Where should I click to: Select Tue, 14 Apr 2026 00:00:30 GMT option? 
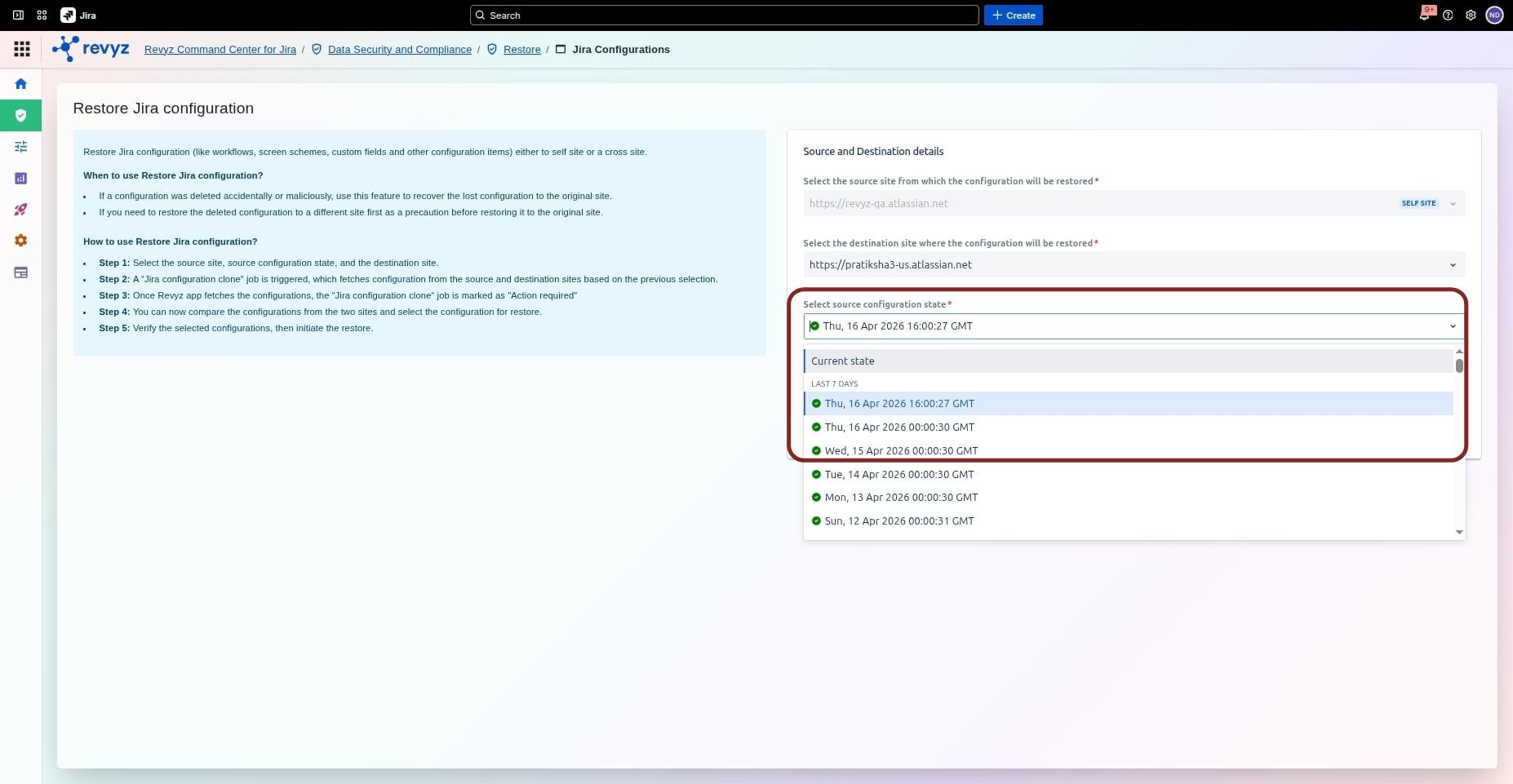pos(1128,474)
